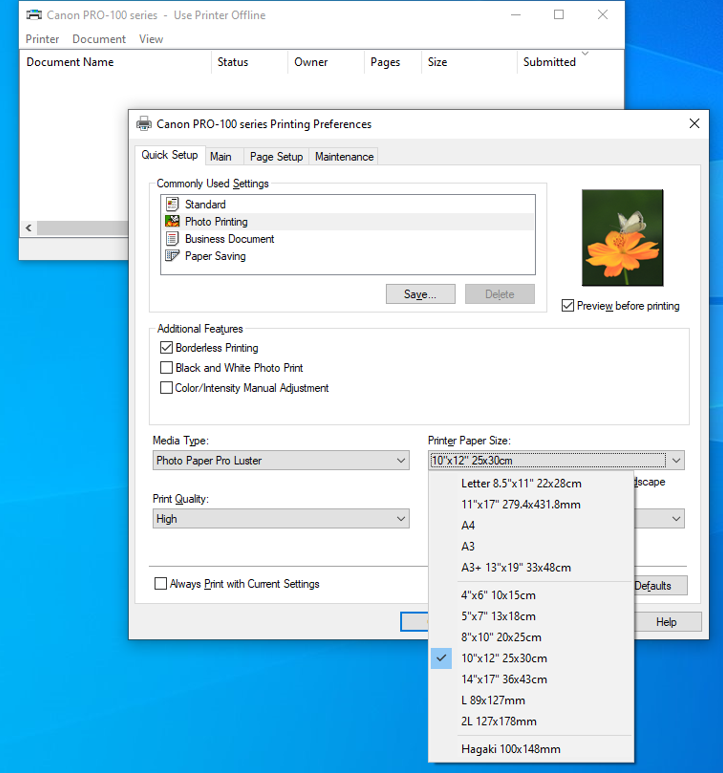Click printer icon in print queue title bar
The image size is (723, 773).
coord(34,15)
